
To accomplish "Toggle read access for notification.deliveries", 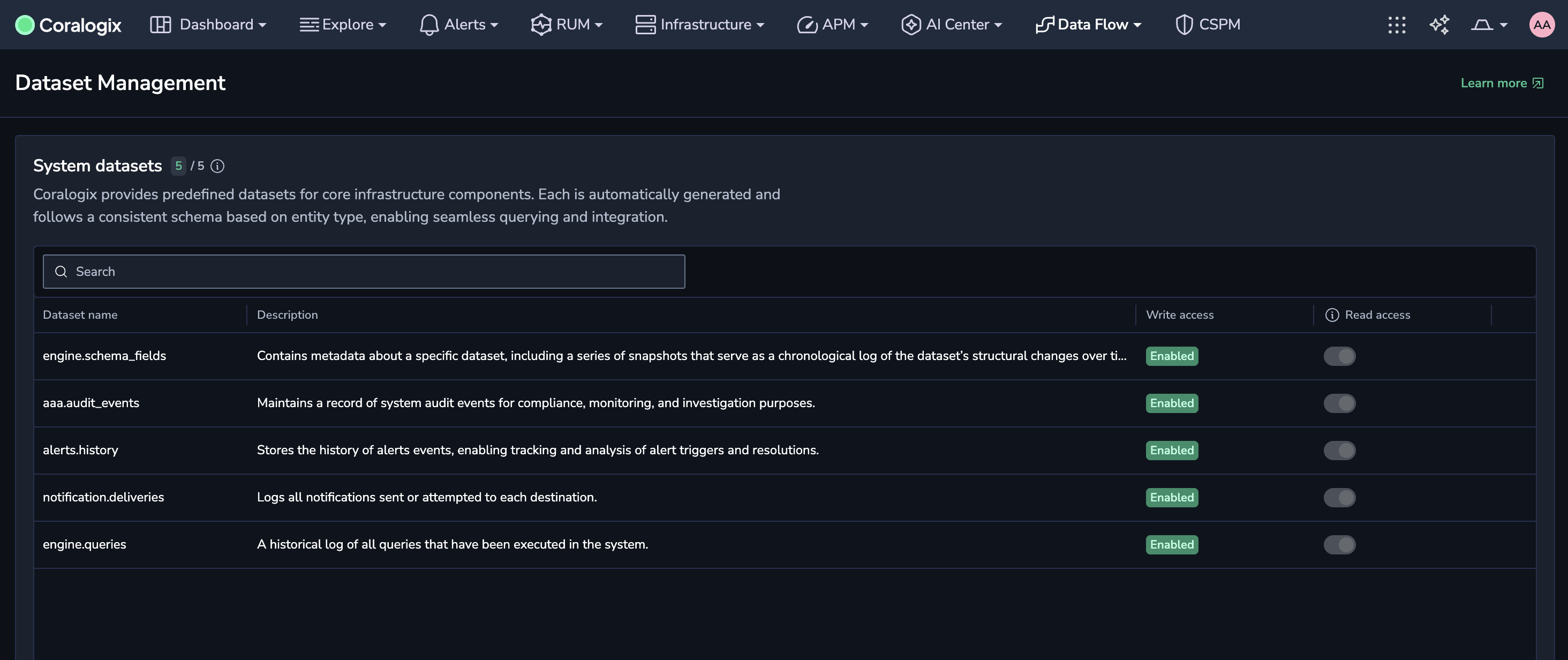I will 1339,498.
